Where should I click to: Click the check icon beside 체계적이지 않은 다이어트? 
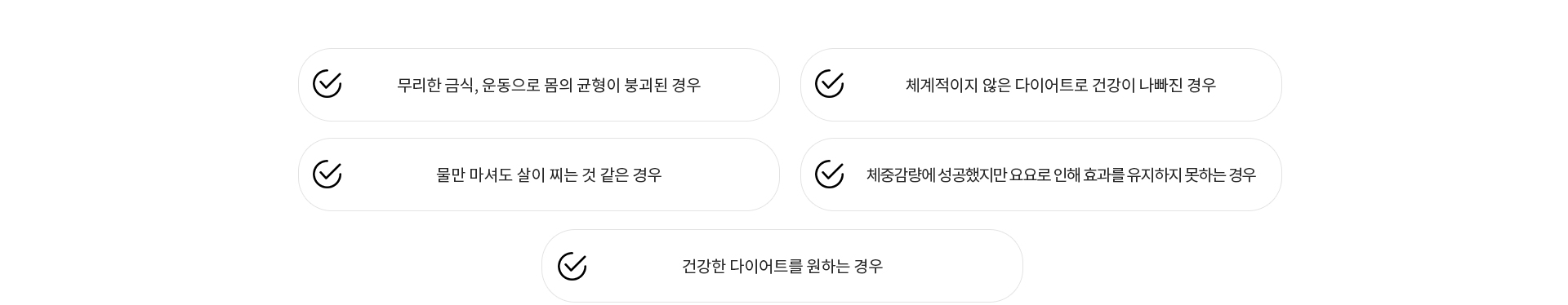point(829,84)
